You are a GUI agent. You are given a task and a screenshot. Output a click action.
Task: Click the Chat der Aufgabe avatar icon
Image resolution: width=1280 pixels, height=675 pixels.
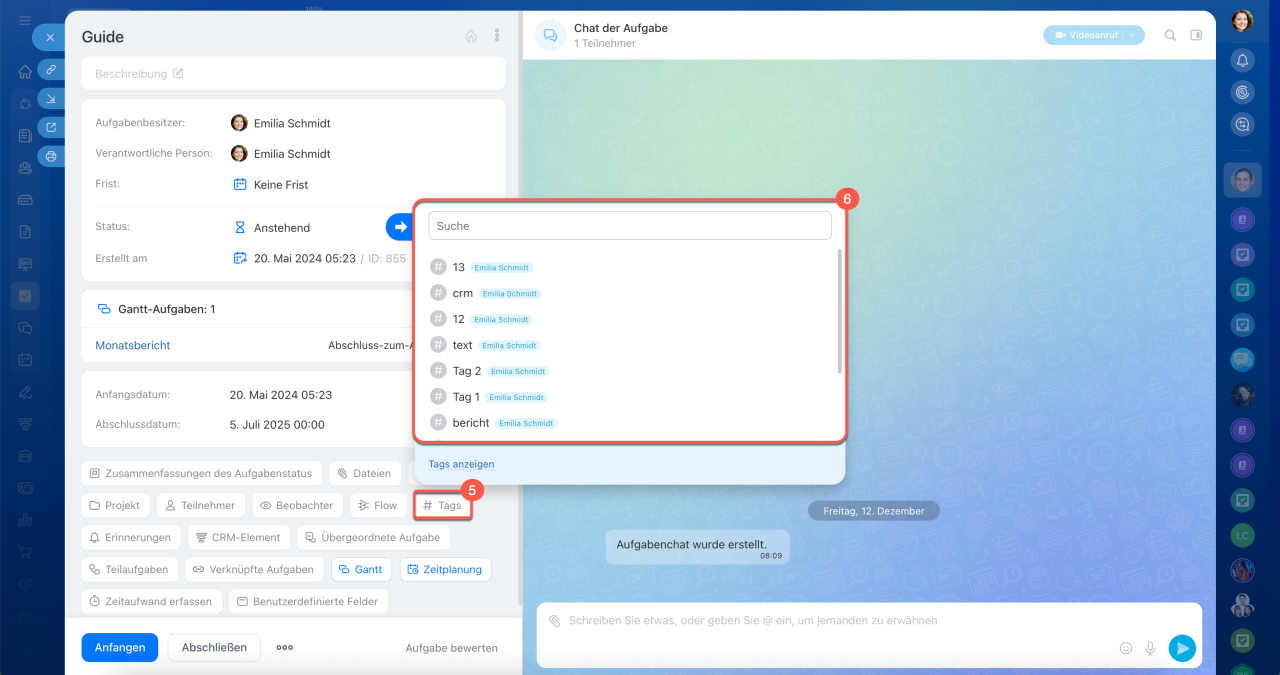point(550,35)
